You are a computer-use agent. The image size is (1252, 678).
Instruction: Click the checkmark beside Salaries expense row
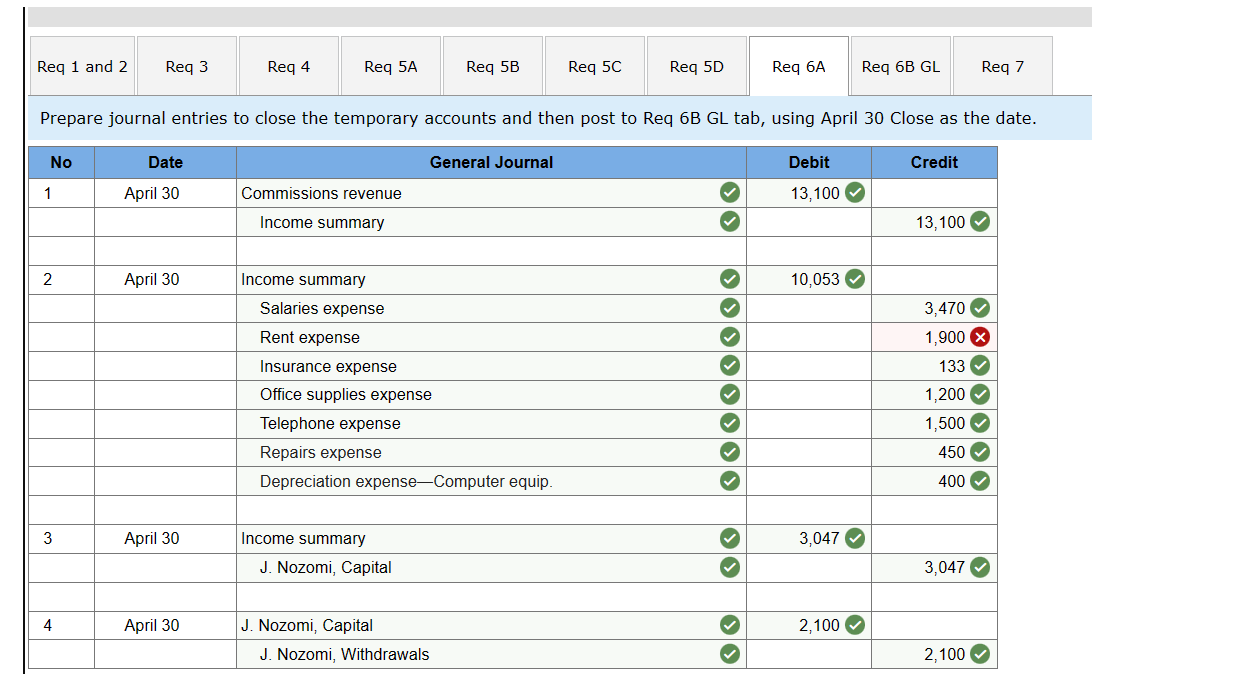729,308
